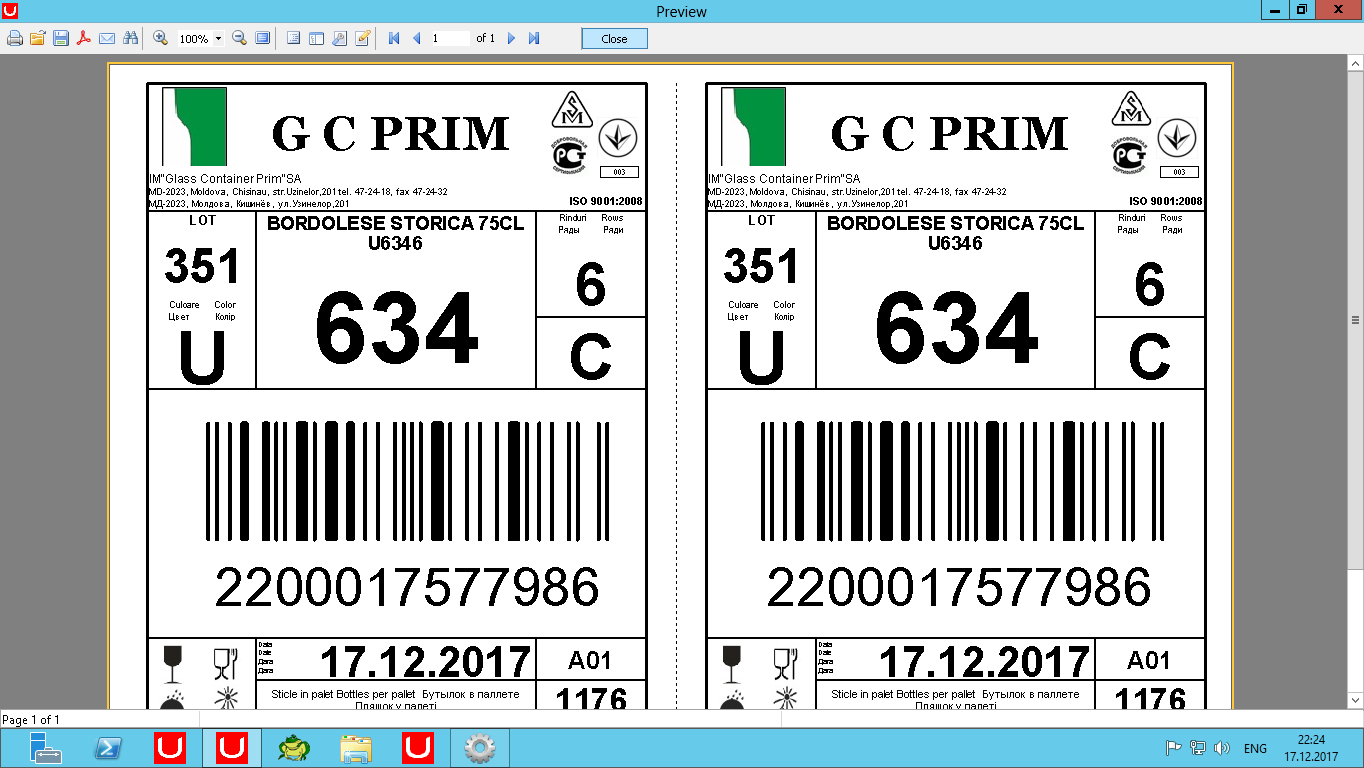
Task: Save the preview using the floppy disk icon
Action: tap(61, 38)
